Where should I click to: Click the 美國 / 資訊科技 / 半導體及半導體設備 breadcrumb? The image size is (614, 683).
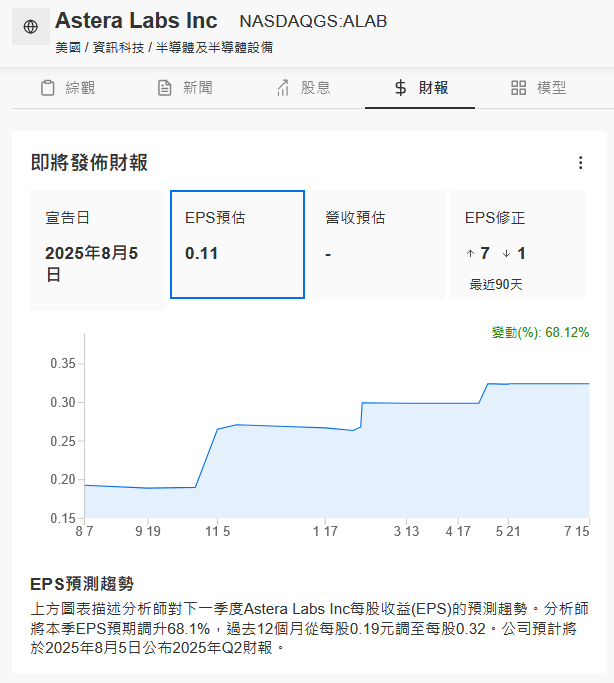[x=164, y=47]
